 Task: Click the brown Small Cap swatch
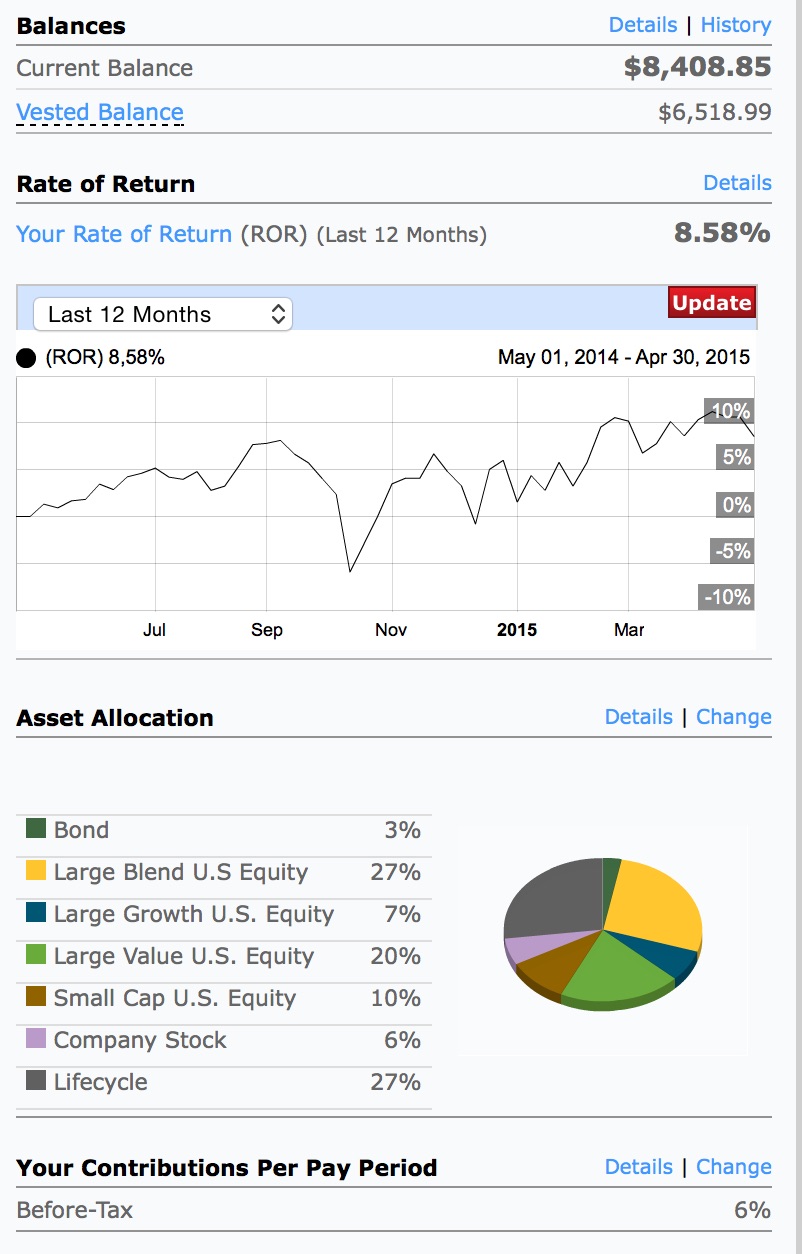click(x=36, y=997)
